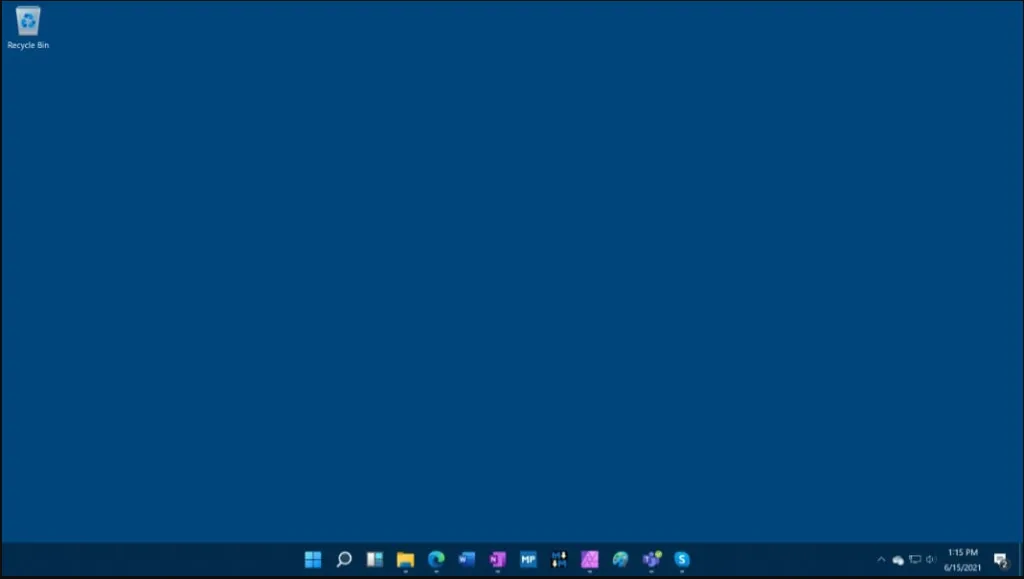1024x579 pixels.
Task: Open the volume slider from the tray
Action: point(930,560)
